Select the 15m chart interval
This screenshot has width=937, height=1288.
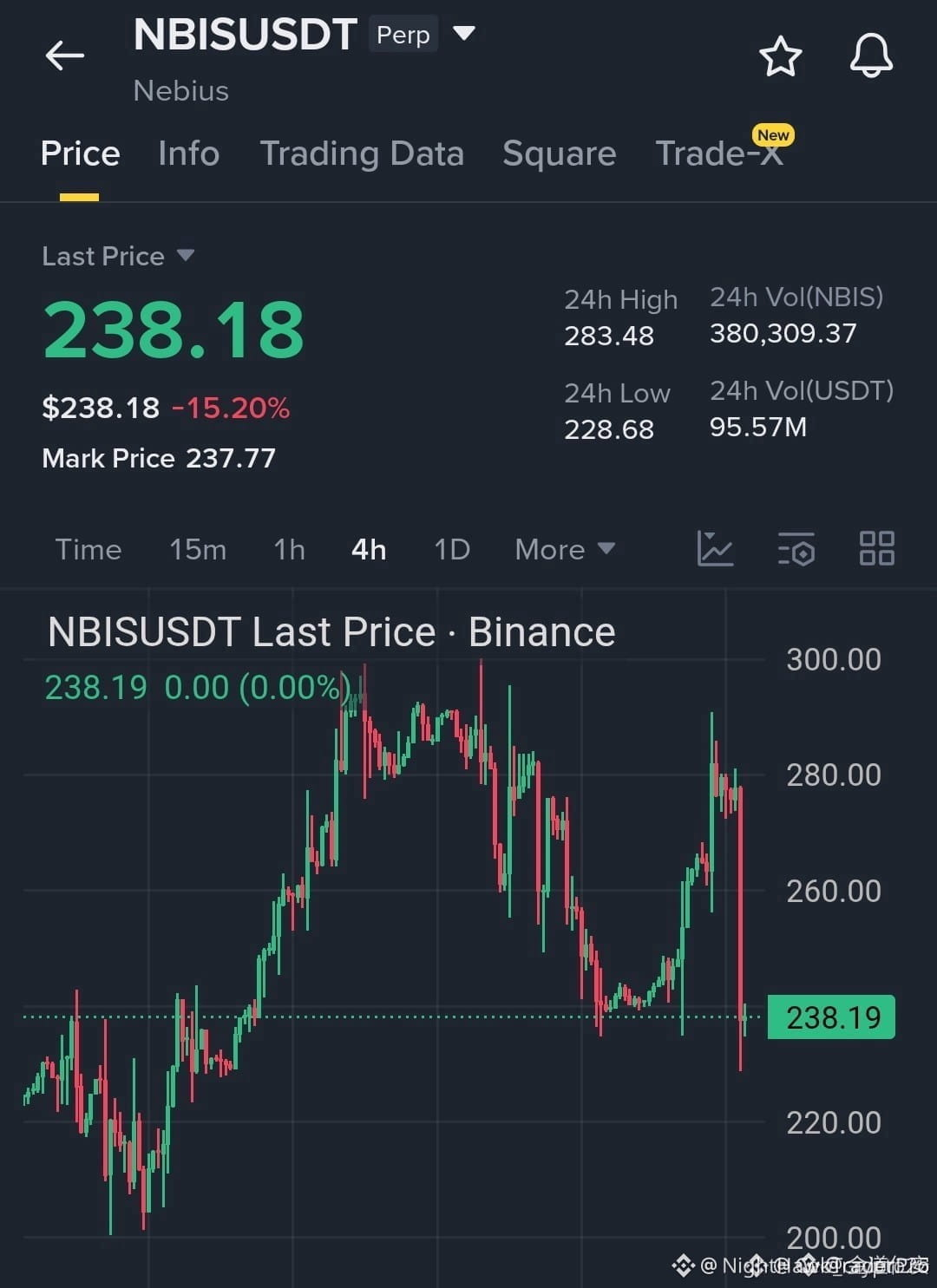point(198,549)
